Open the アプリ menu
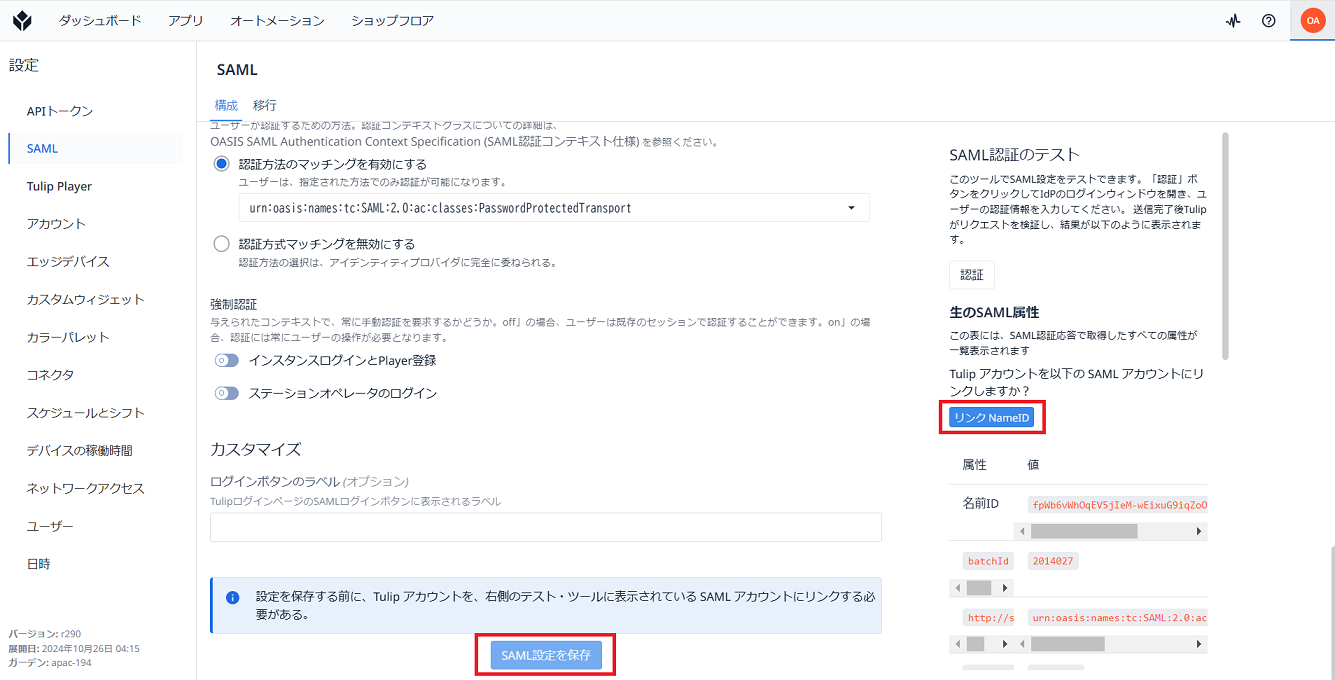1335x680 pixels. pos(186,20)
